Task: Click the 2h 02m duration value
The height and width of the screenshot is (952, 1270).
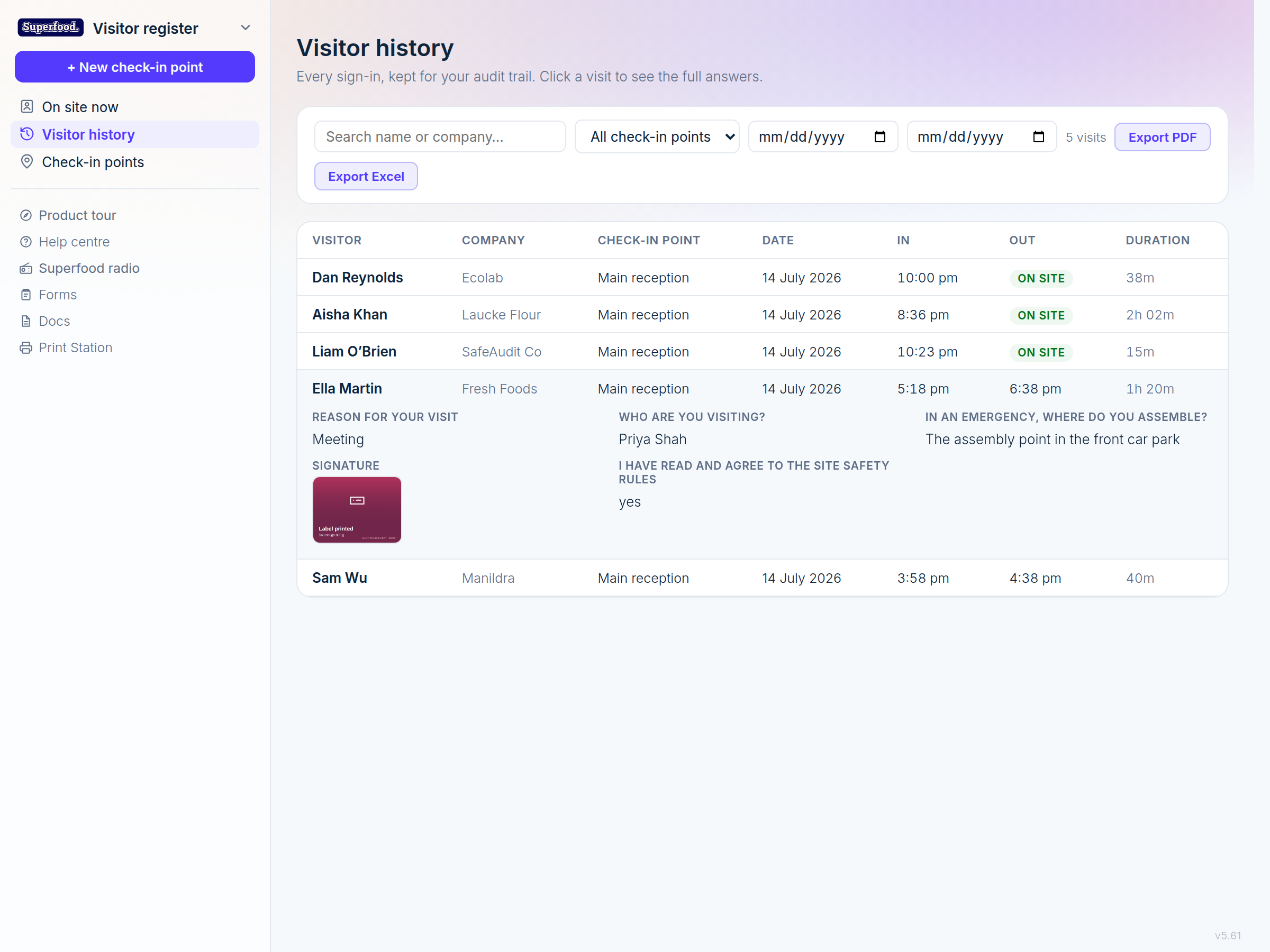Action: point(1150,315)
